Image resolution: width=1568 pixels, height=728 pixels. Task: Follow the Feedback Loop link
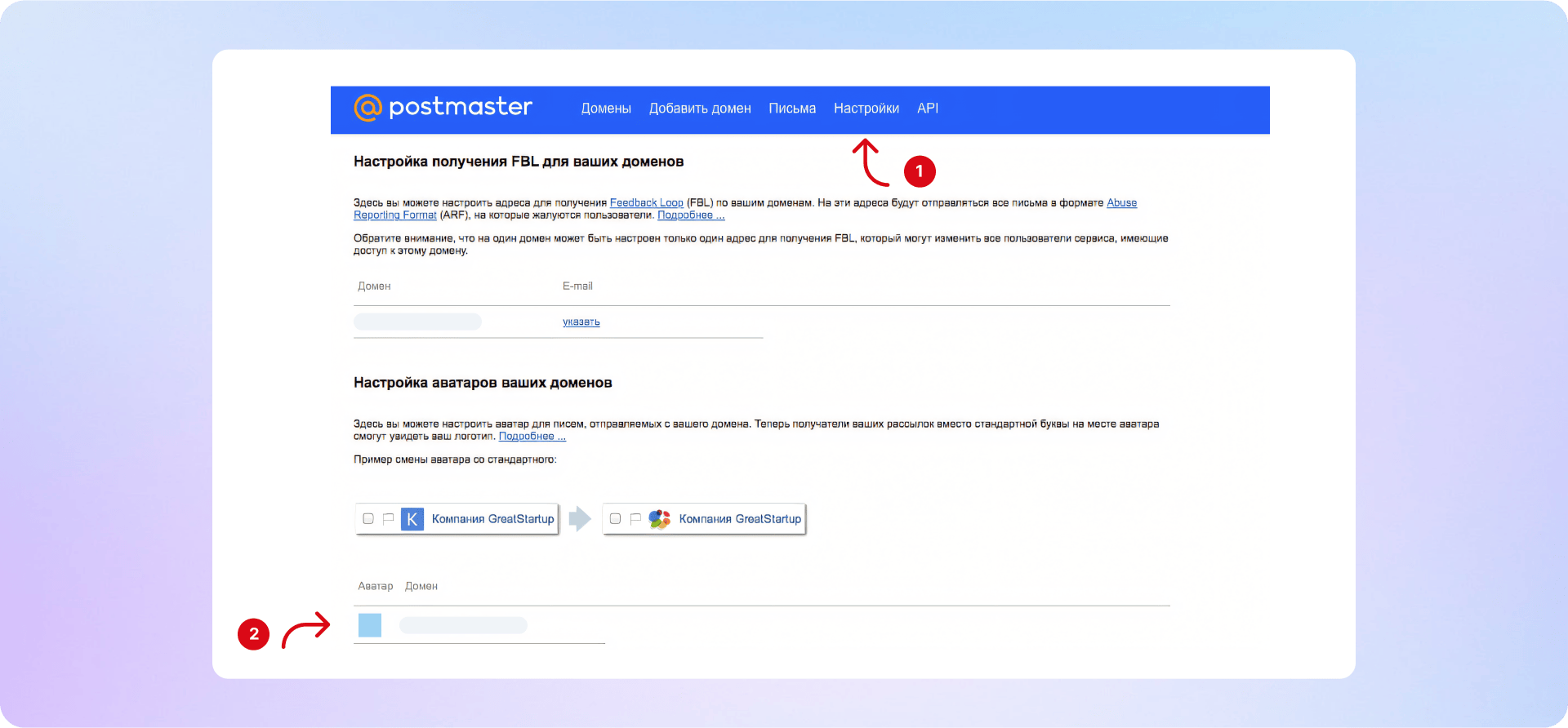[x=646, y=203]
